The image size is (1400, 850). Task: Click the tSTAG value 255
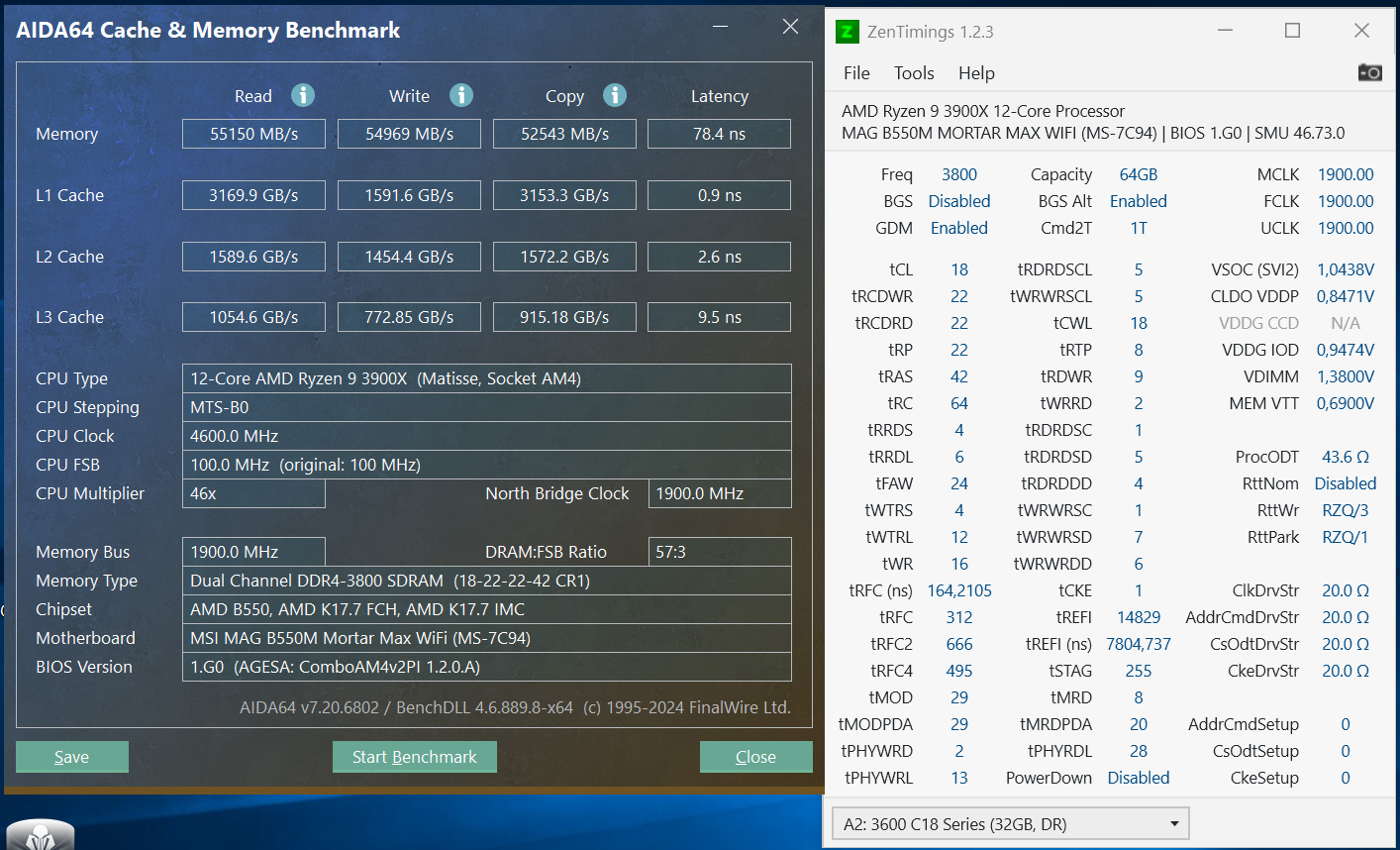(1139, 671)
